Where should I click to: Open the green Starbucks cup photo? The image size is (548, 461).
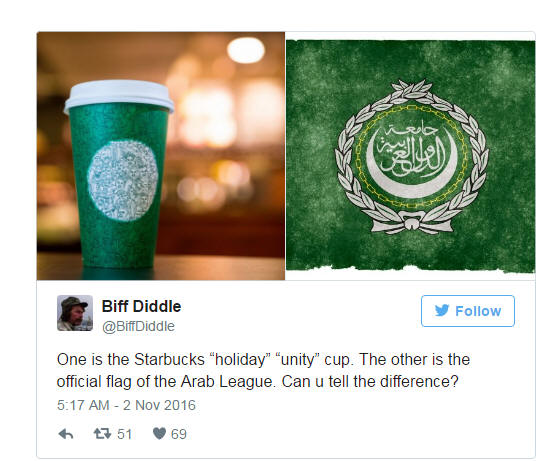coord(161,156)
